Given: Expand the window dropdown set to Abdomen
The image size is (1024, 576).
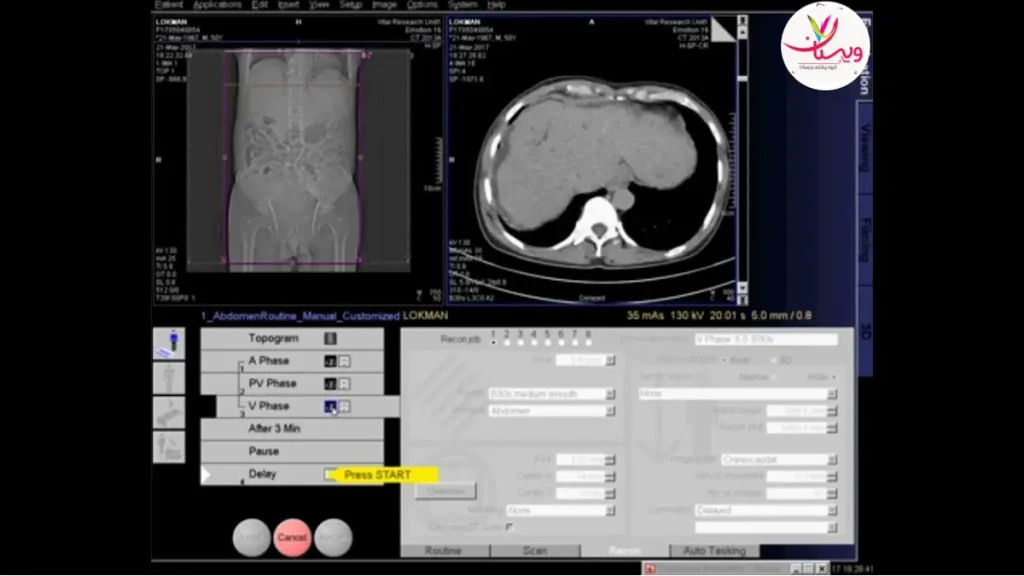Looking at the screenshot, I should (x=610, y=411).
